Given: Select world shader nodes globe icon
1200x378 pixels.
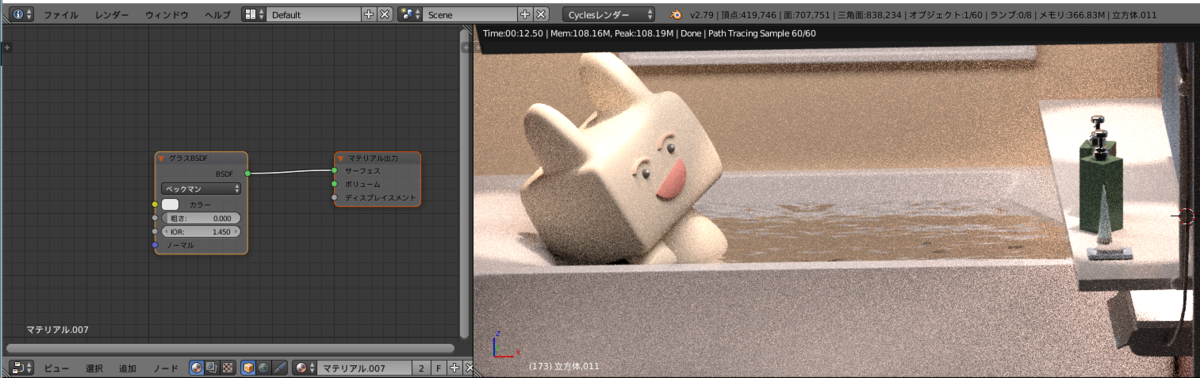Looking at the screenshot, I should pyautogui.click(x=264, y=369).
